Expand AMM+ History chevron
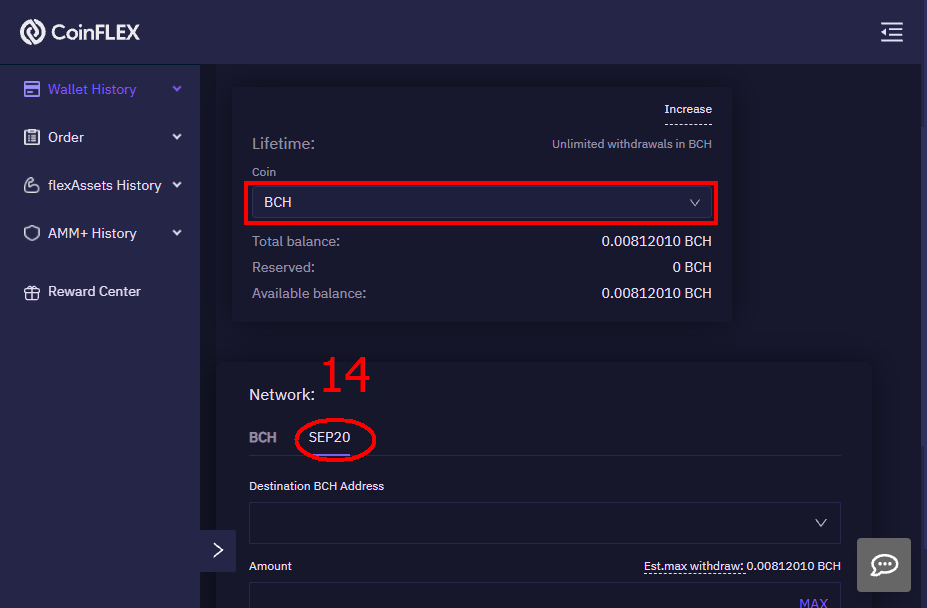 click(177, 232)
